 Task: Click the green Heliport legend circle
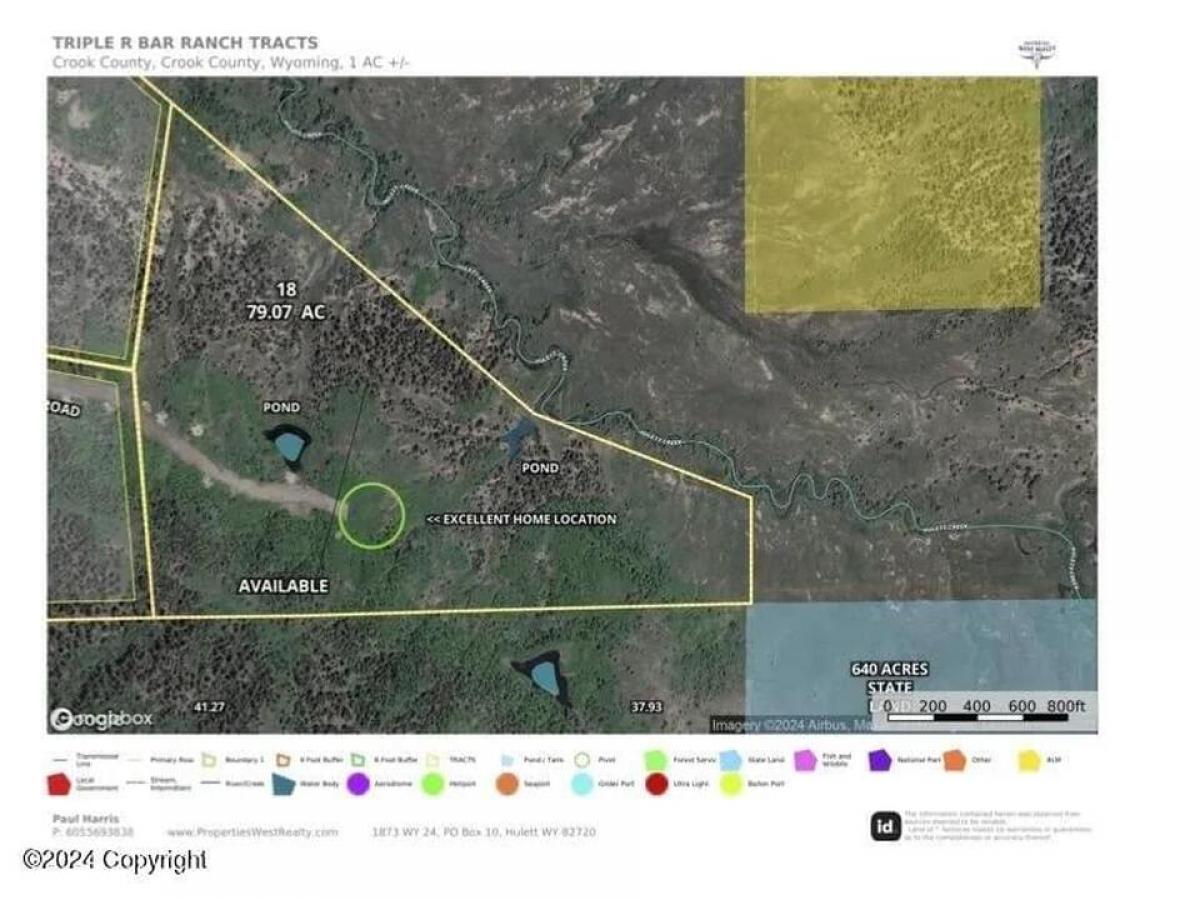point(433,785)
